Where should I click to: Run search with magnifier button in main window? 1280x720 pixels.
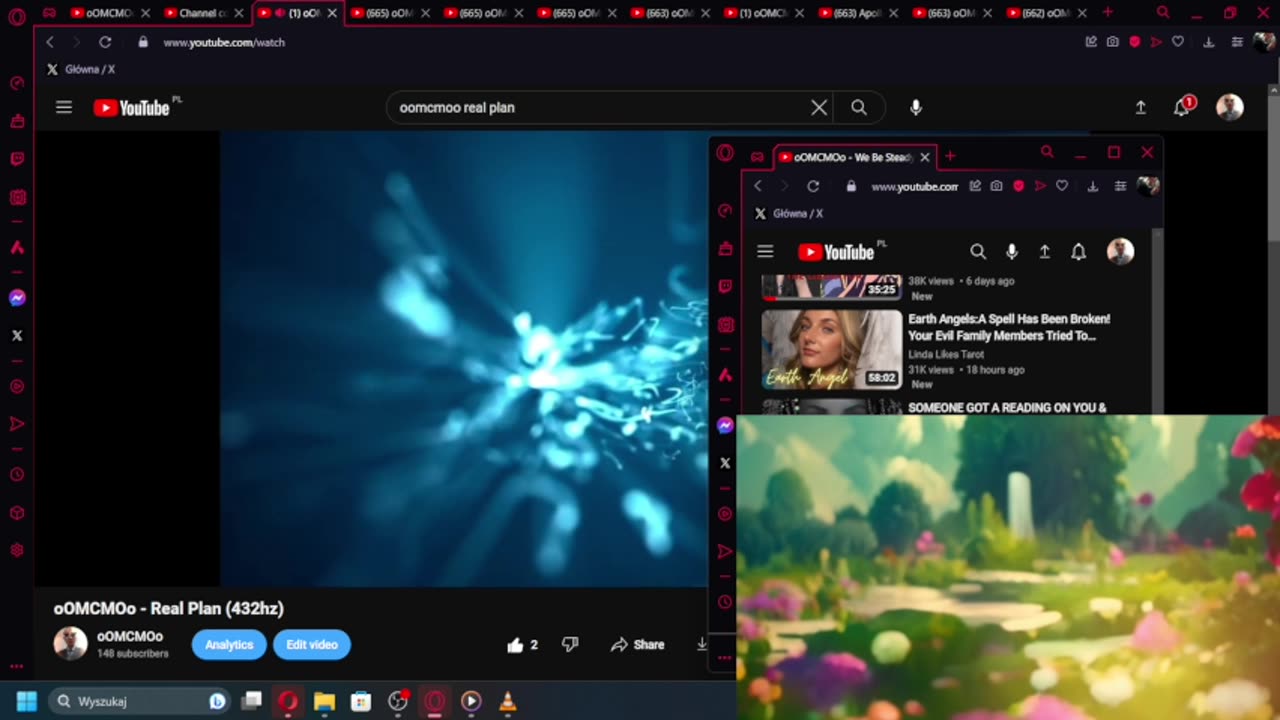tap(859, 107)
